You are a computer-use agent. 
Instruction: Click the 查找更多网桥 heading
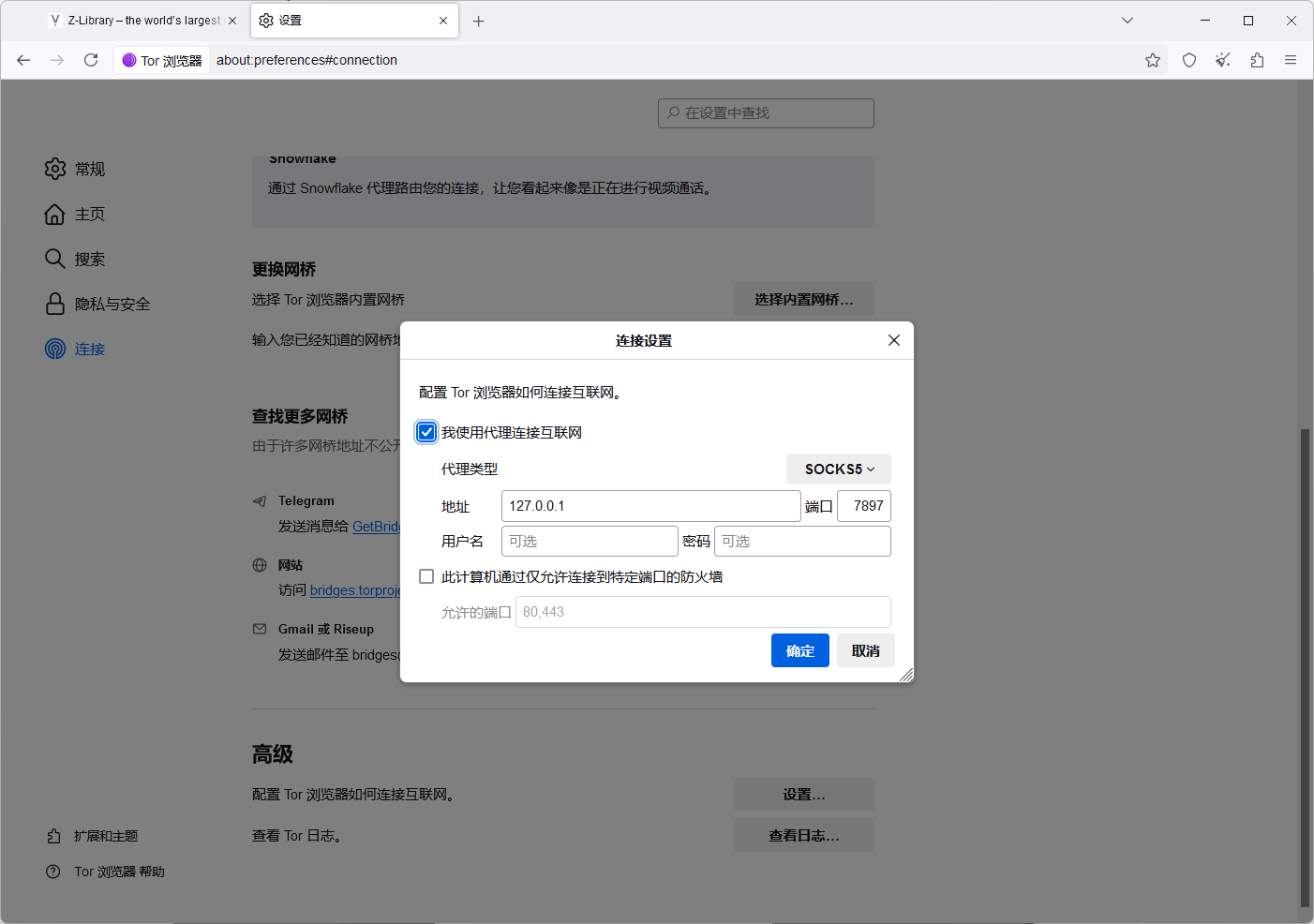300,416
